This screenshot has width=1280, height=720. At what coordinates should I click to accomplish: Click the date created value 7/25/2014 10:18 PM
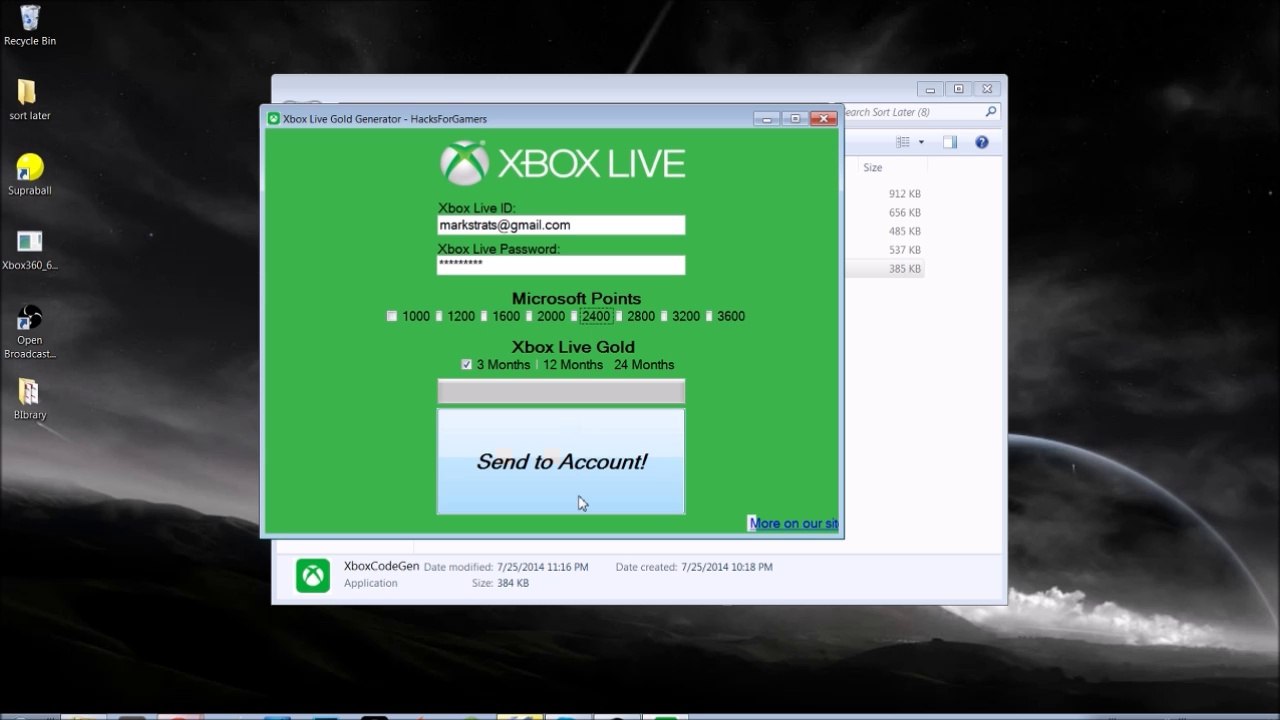pos(727,567)
